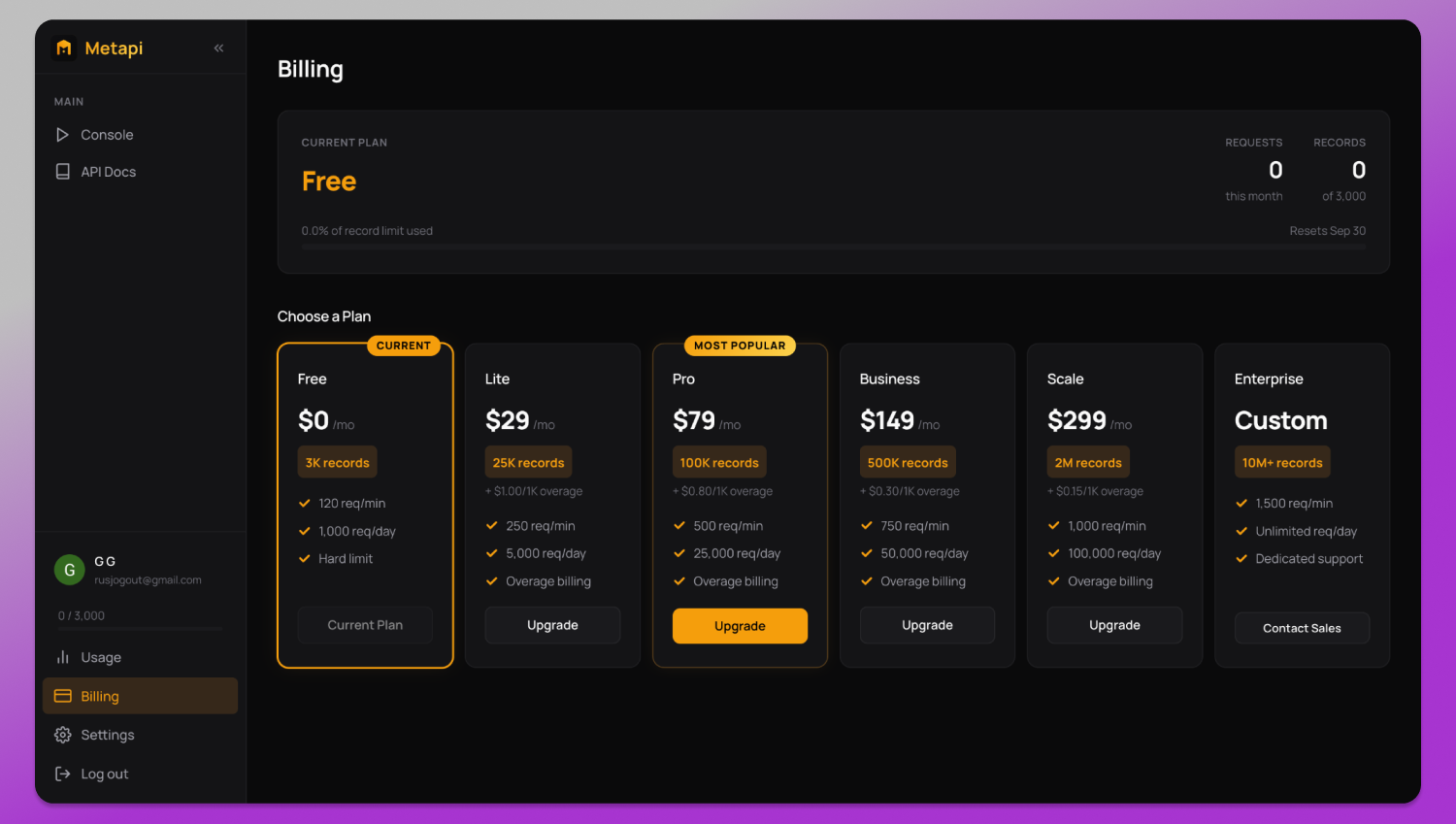Click the 25K records tag
This screenshot has width=1456, height=824.
click(528, 462)
